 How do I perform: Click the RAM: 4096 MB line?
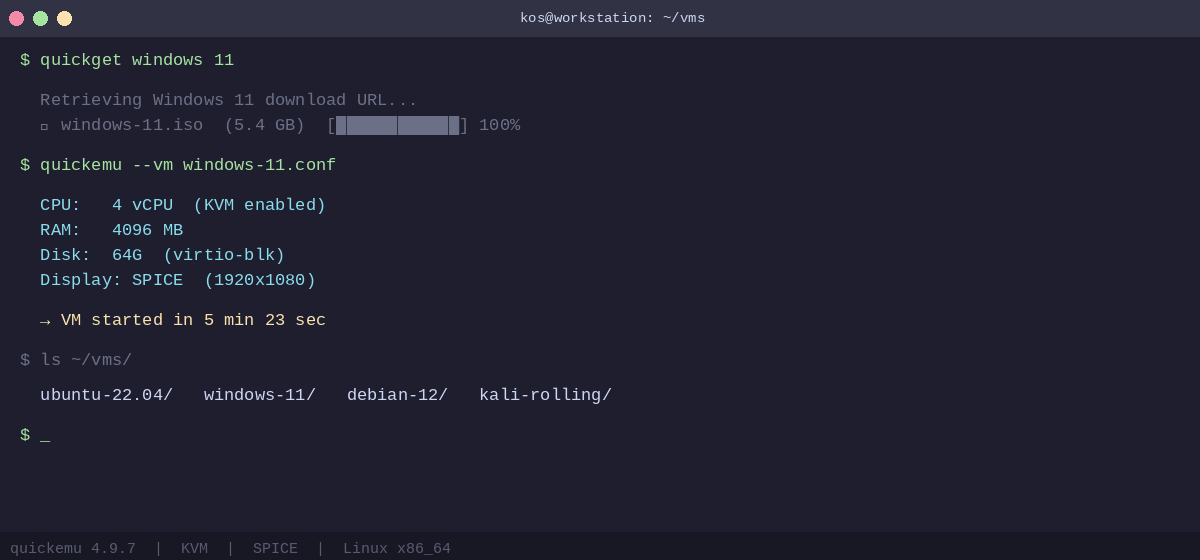112,230
